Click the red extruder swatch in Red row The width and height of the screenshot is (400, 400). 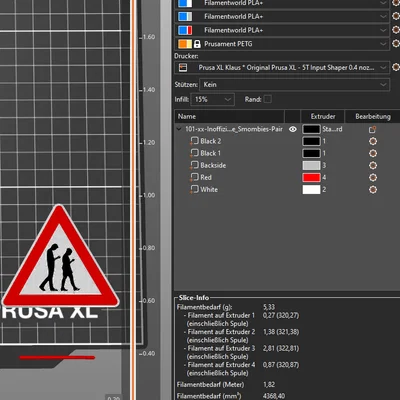311,177
